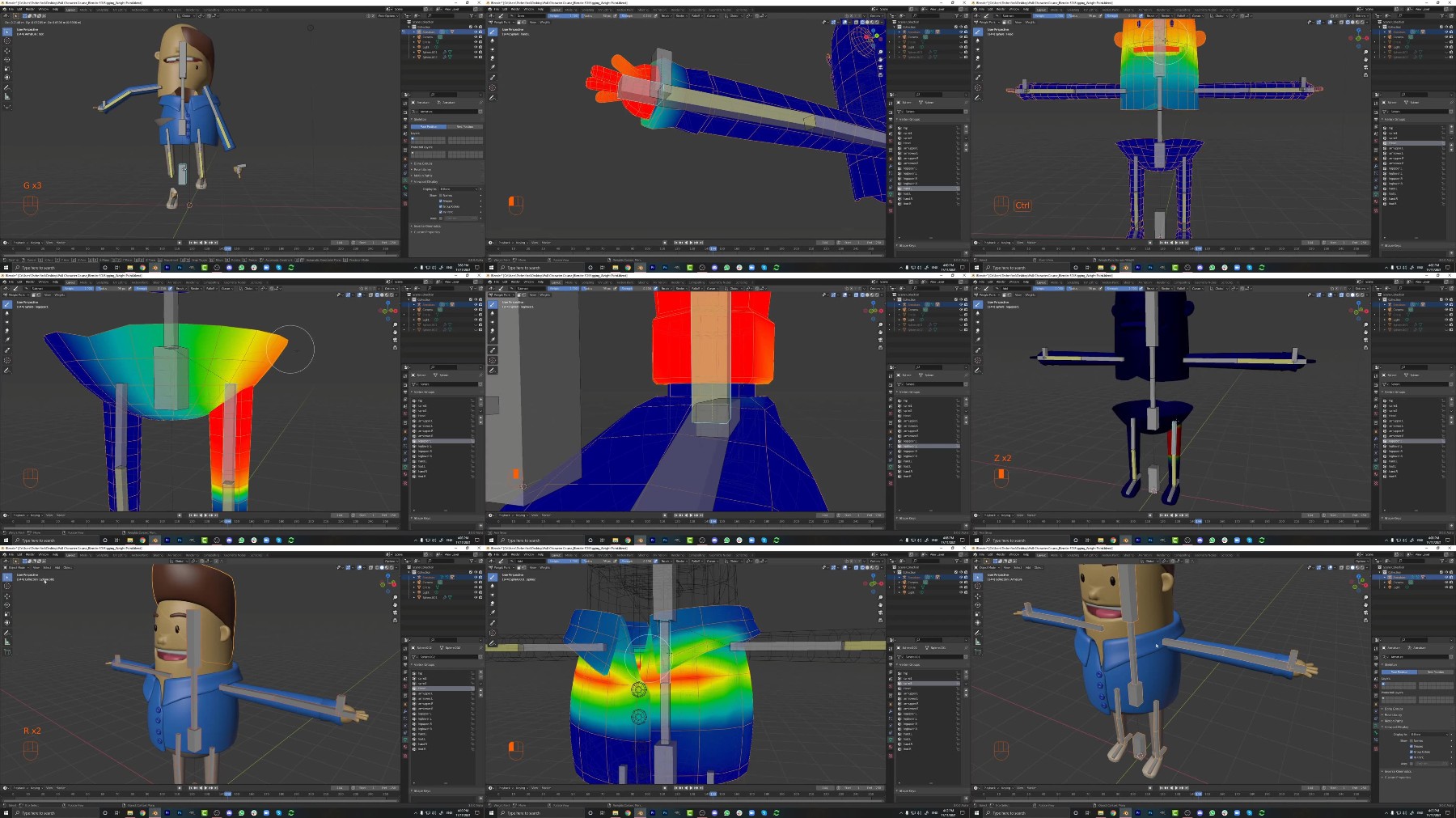Click Strength slider in red-torso frame header
The image size is (1456, 818).
[636, 289]
